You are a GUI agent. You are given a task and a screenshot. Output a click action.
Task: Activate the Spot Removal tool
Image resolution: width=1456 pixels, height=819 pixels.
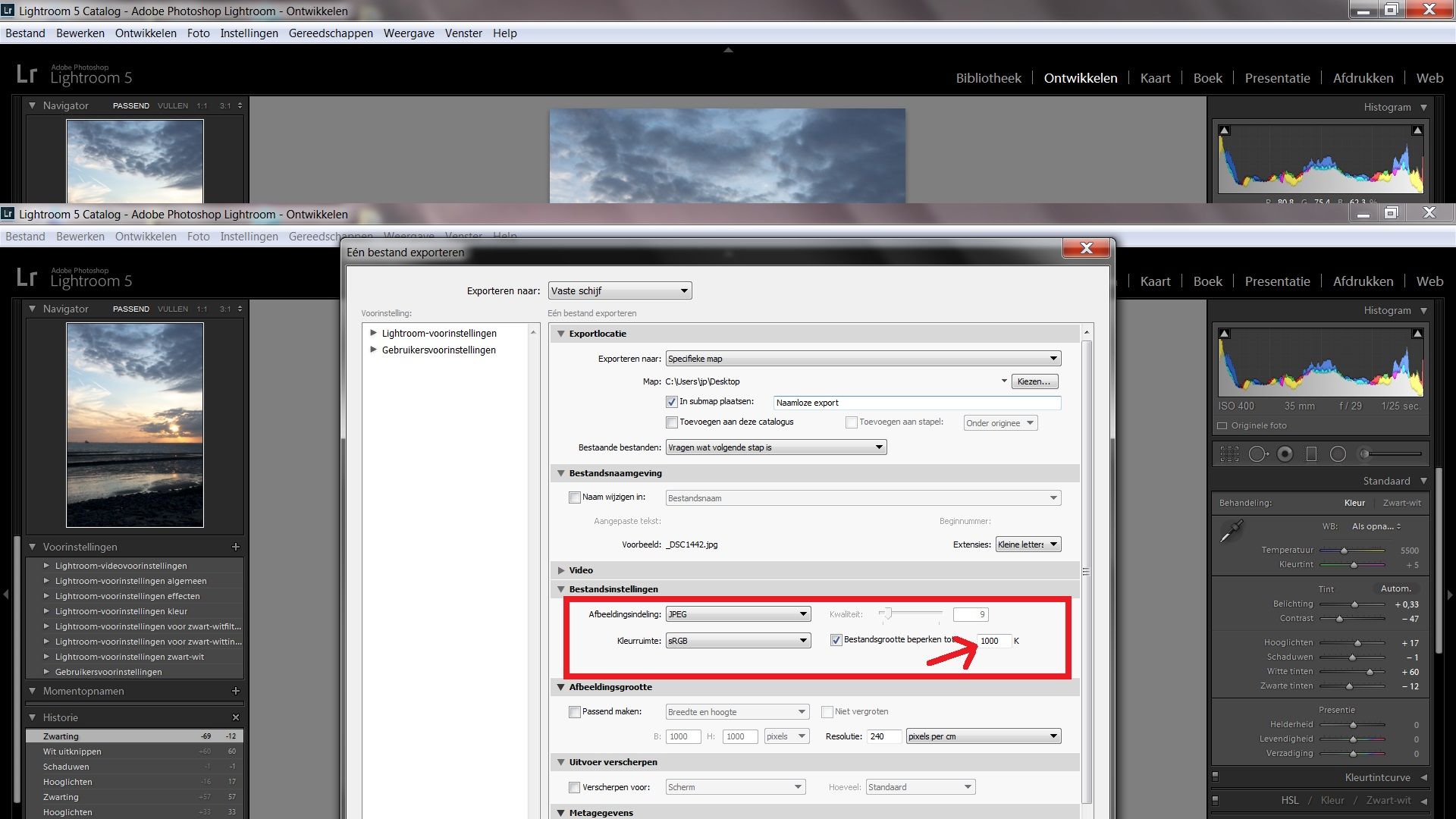click(1258, 454)
